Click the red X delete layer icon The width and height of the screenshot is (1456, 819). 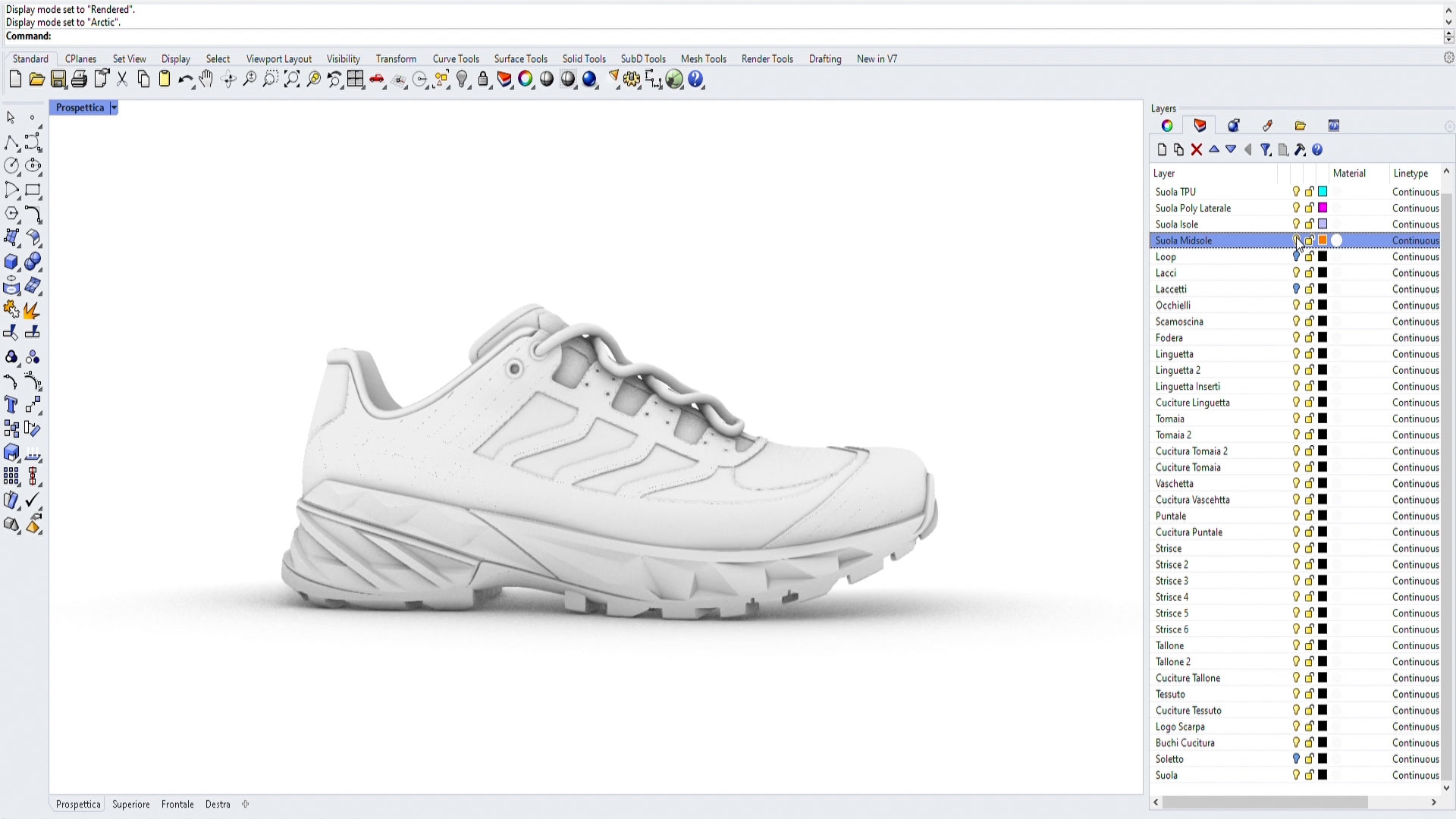(x=1197, y=150)
